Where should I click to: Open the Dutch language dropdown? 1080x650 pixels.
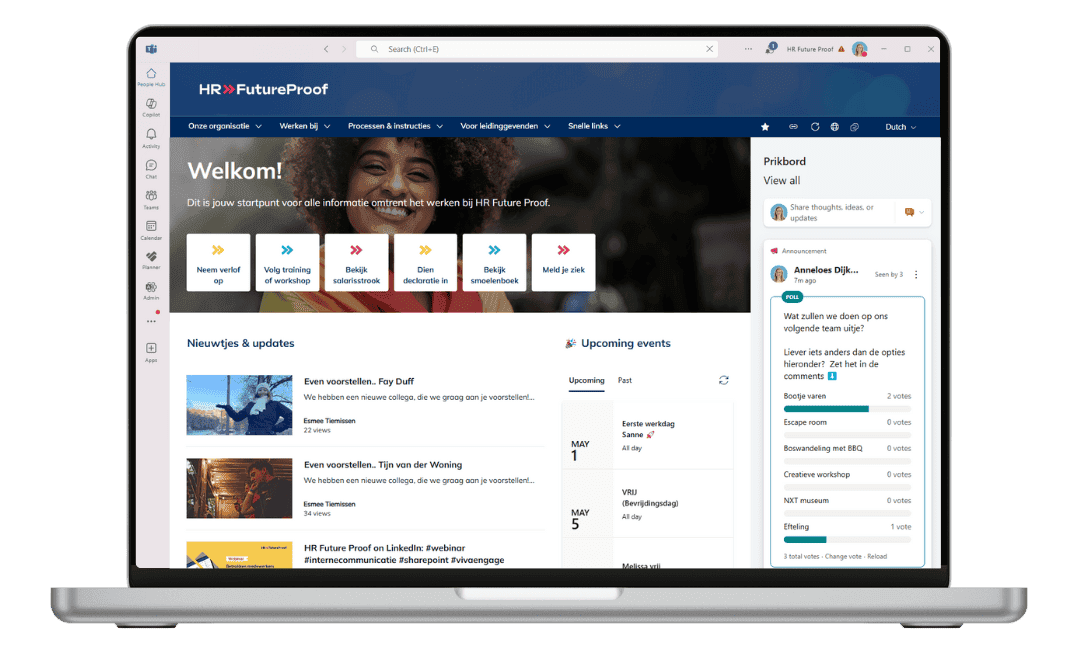[x=900, y=127]
